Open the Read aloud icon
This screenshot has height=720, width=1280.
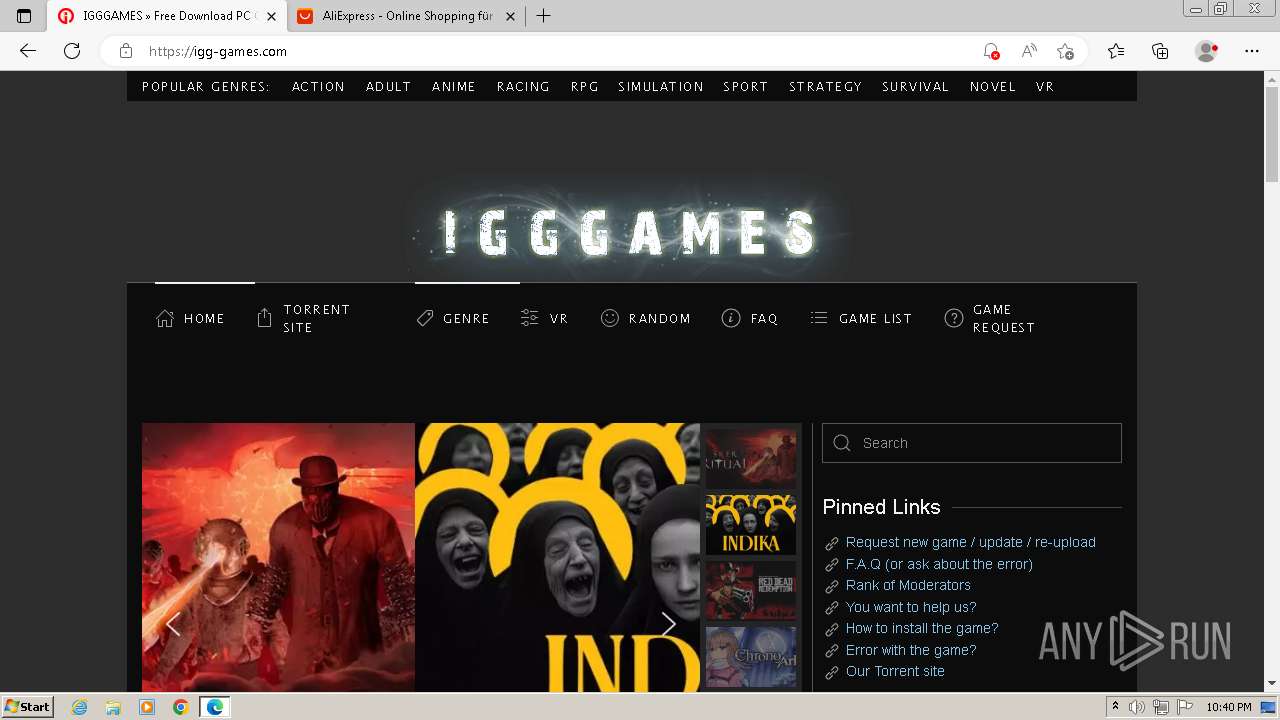(x=1029, y=51)
